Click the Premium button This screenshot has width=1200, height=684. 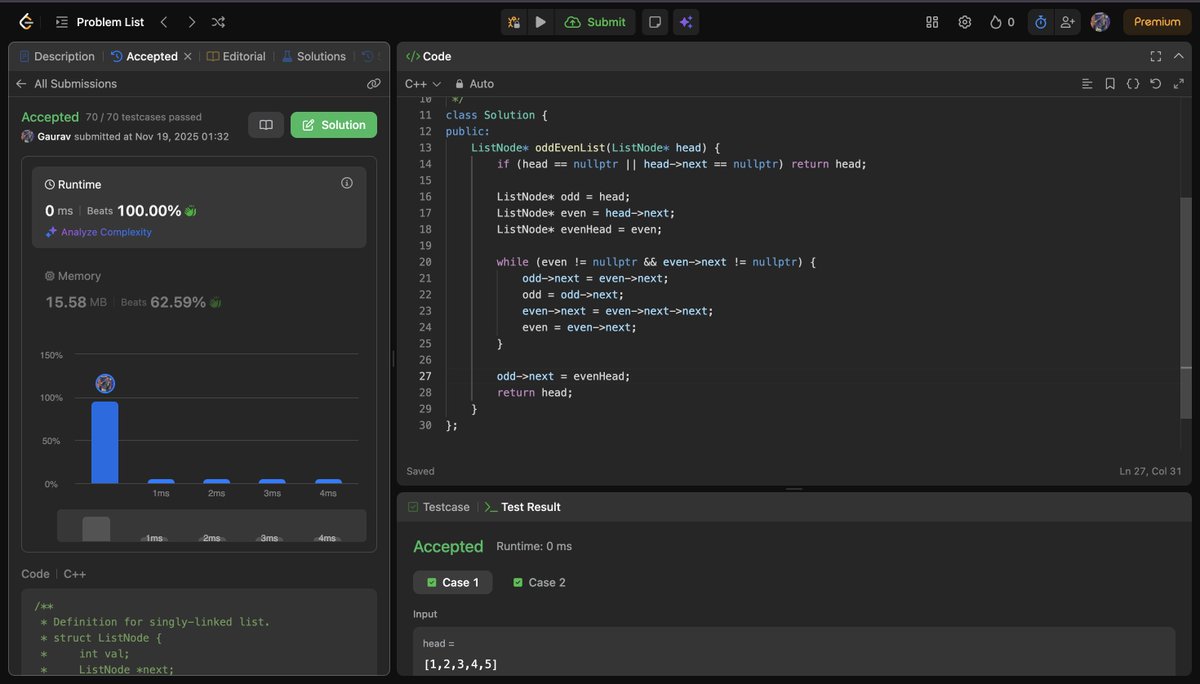[x=1157, y=22]
